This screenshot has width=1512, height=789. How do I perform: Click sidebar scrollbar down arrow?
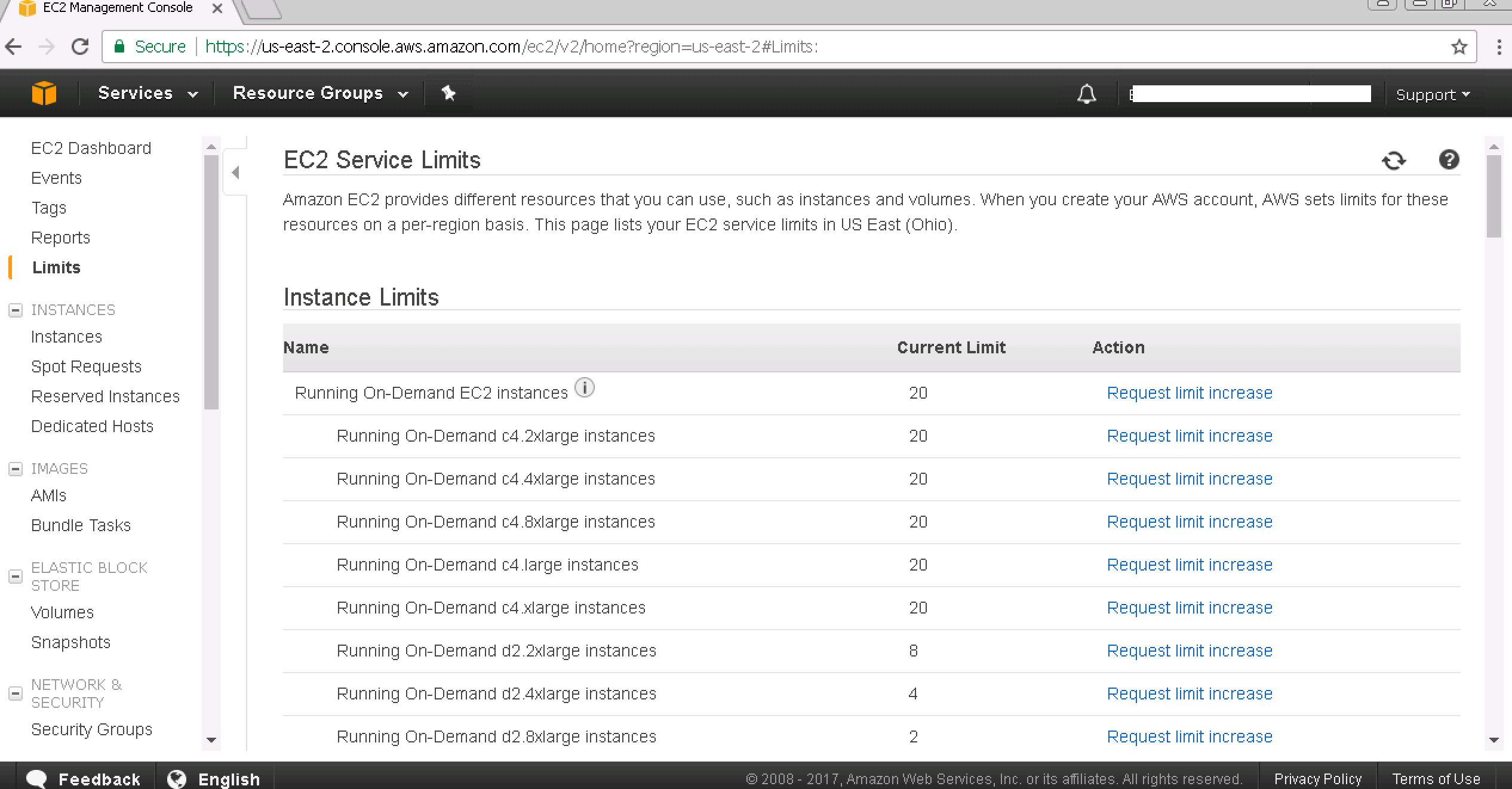click(x=211, y=740)
